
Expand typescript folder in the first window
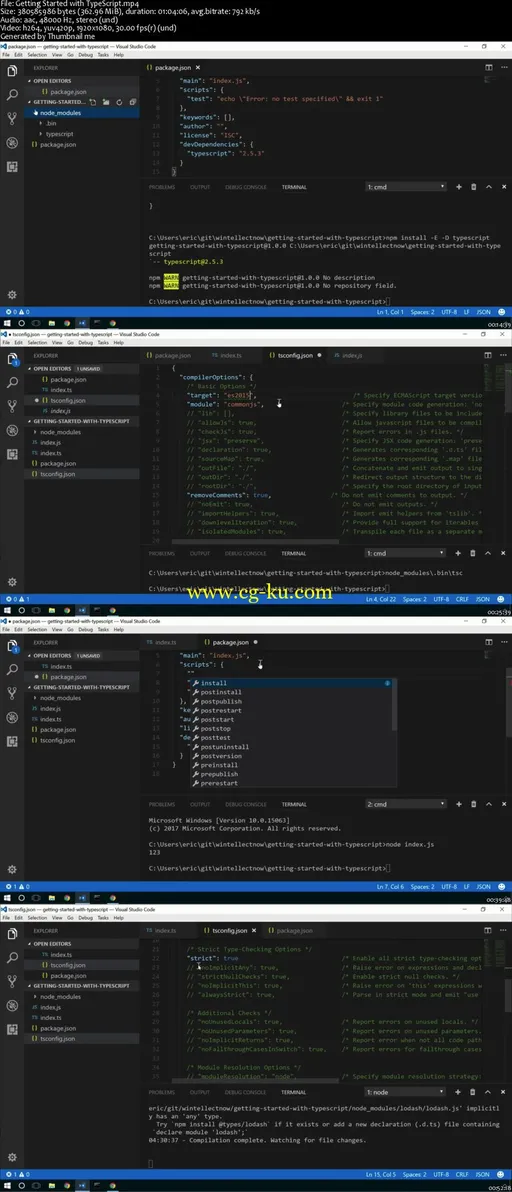(82, 134)
